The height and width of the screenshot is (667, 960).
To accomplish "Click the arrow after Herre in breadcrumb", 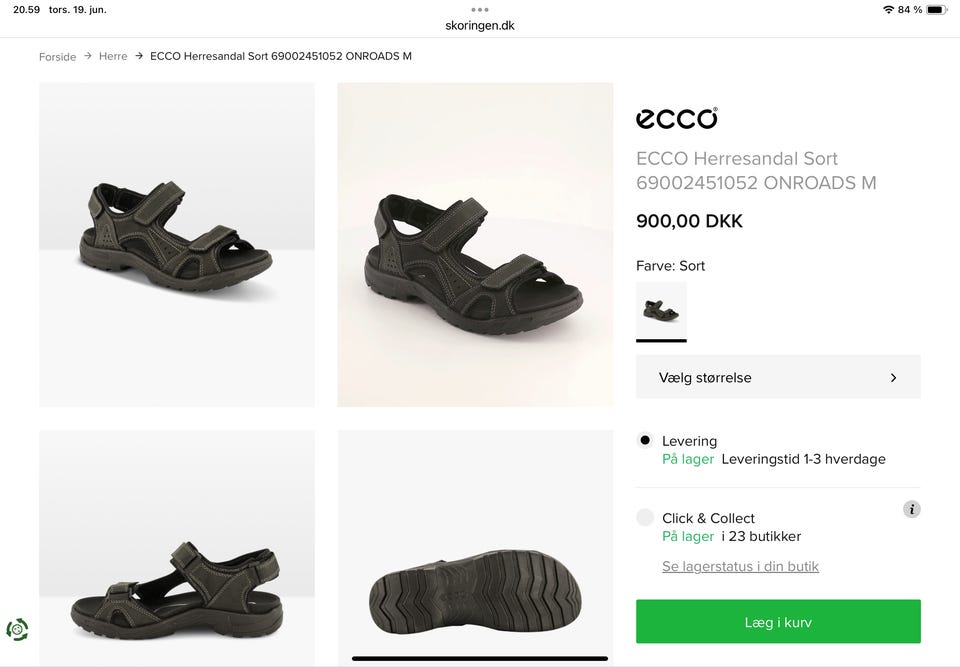I will click(x=139, y=56).
